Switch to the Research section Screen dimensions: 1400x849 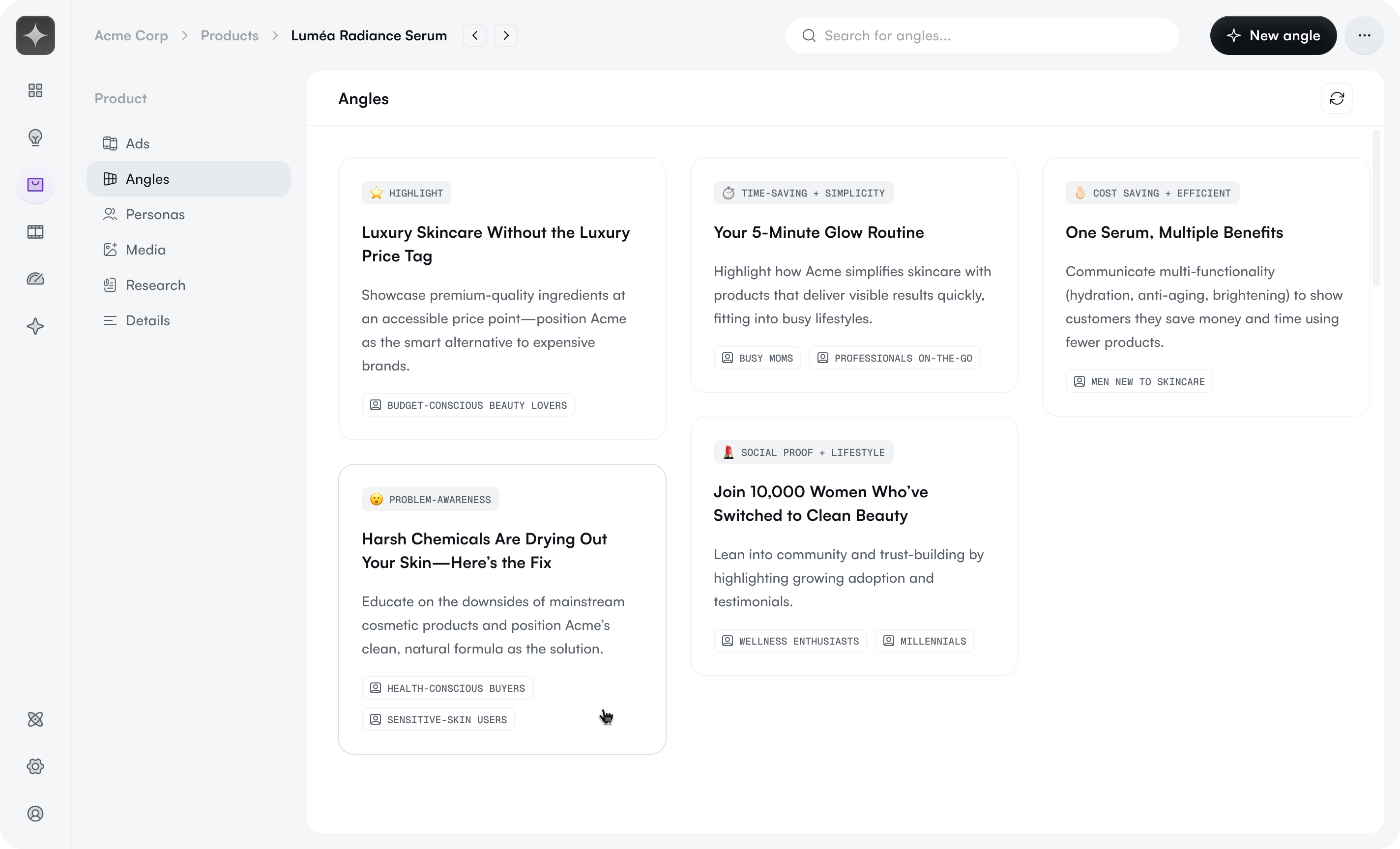coord(155,285)
